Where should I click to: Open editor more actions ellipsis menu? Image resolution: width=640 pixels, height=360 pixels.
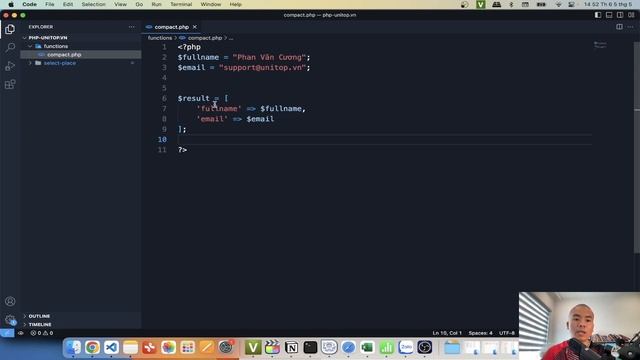pyautogui.click(x=630, y=27)
